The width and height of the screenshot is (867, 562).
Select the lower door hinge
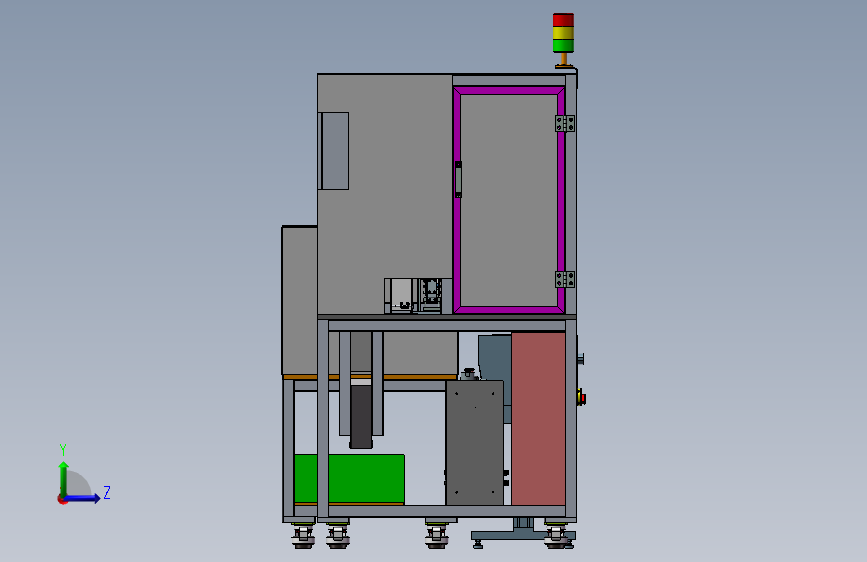coord(565,279)
